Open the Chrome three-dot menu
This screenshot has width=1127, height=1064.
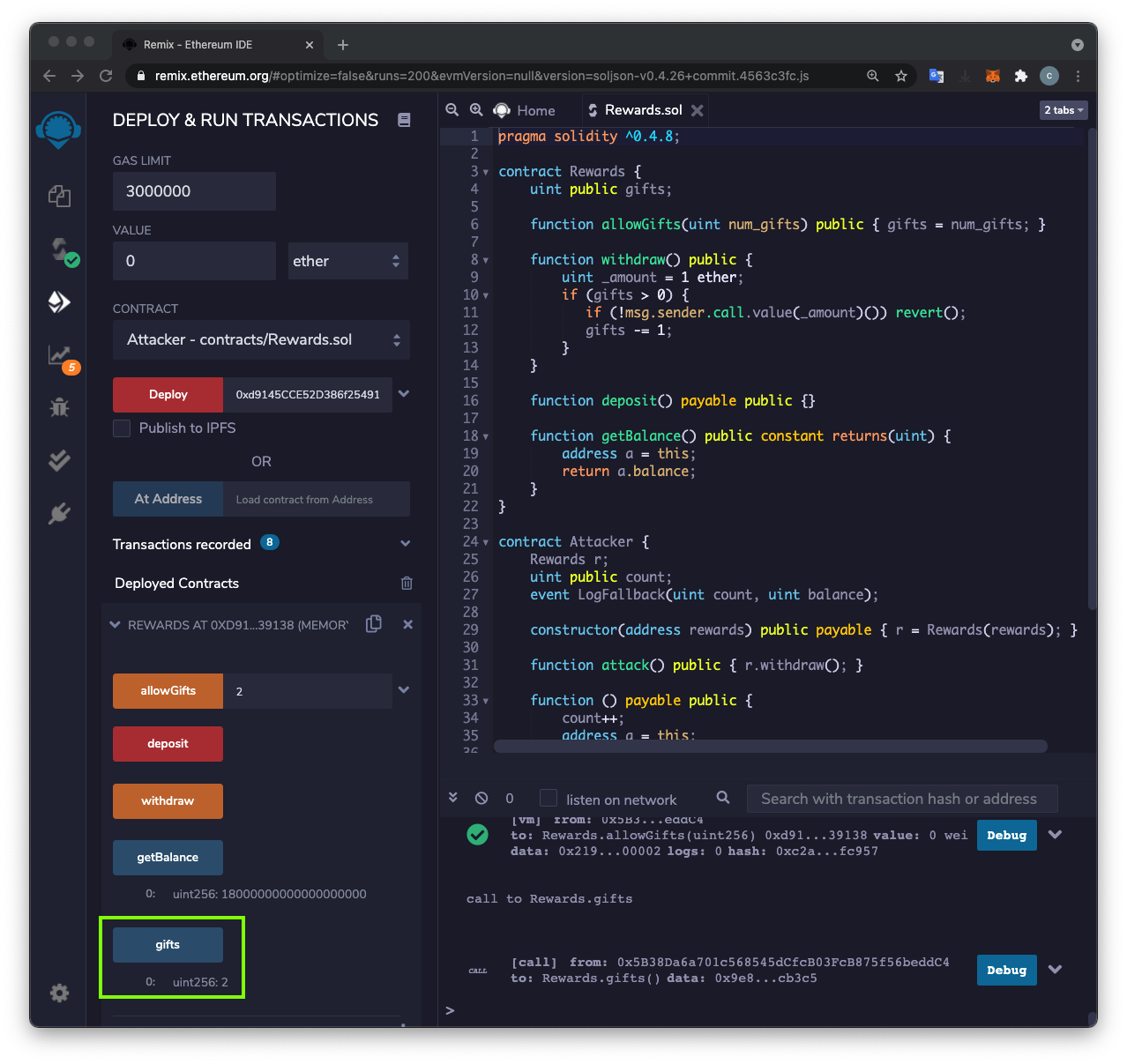(1078, 76)
